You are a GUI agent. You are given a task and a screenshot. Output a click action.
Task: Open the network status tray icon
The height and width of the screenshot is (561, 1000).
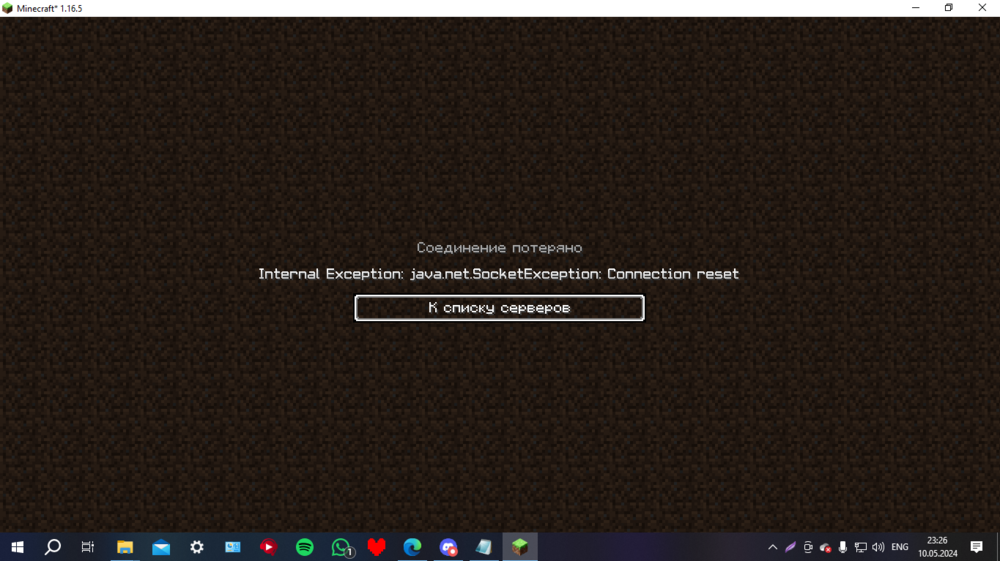[860, 547]
